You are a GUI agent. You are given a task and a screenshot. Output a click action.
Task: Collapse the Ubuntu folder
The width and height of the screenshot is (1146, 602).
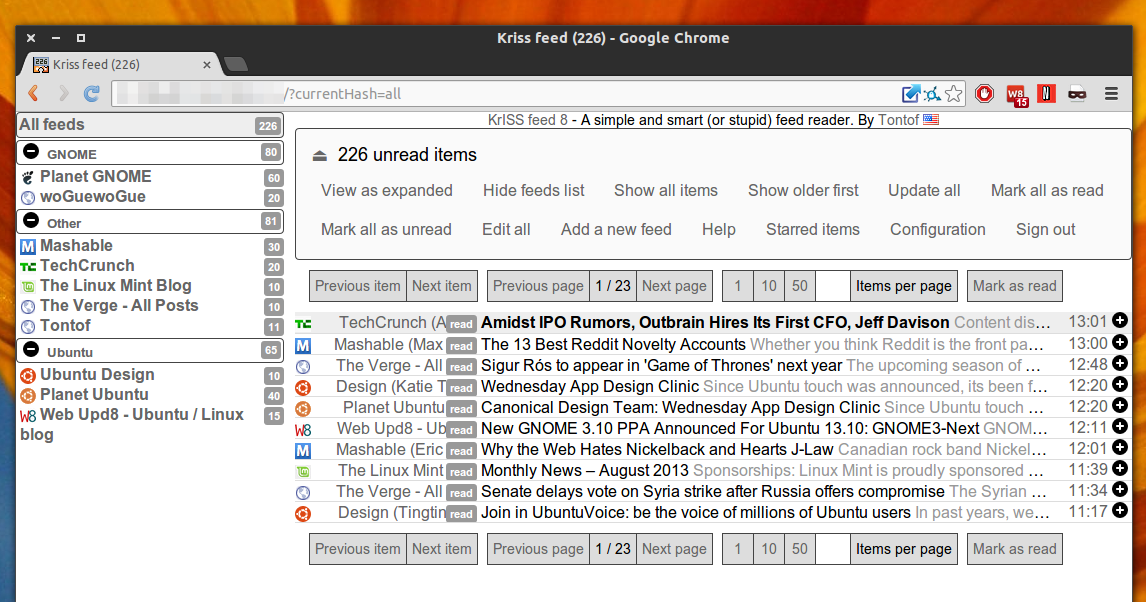(x=31, y=349)
